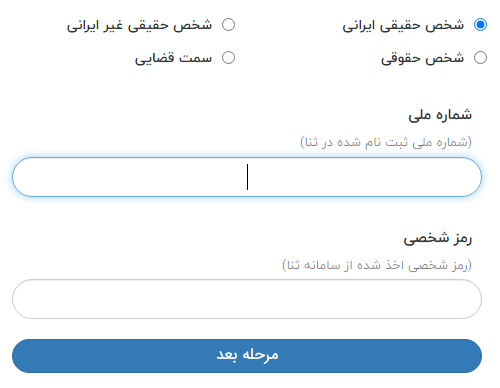Image resolution: width=500 pixels, height=388 pixels.
Task: Click the شخص حقیقی غیر ایرانی label text
Action: coord(139,26)
